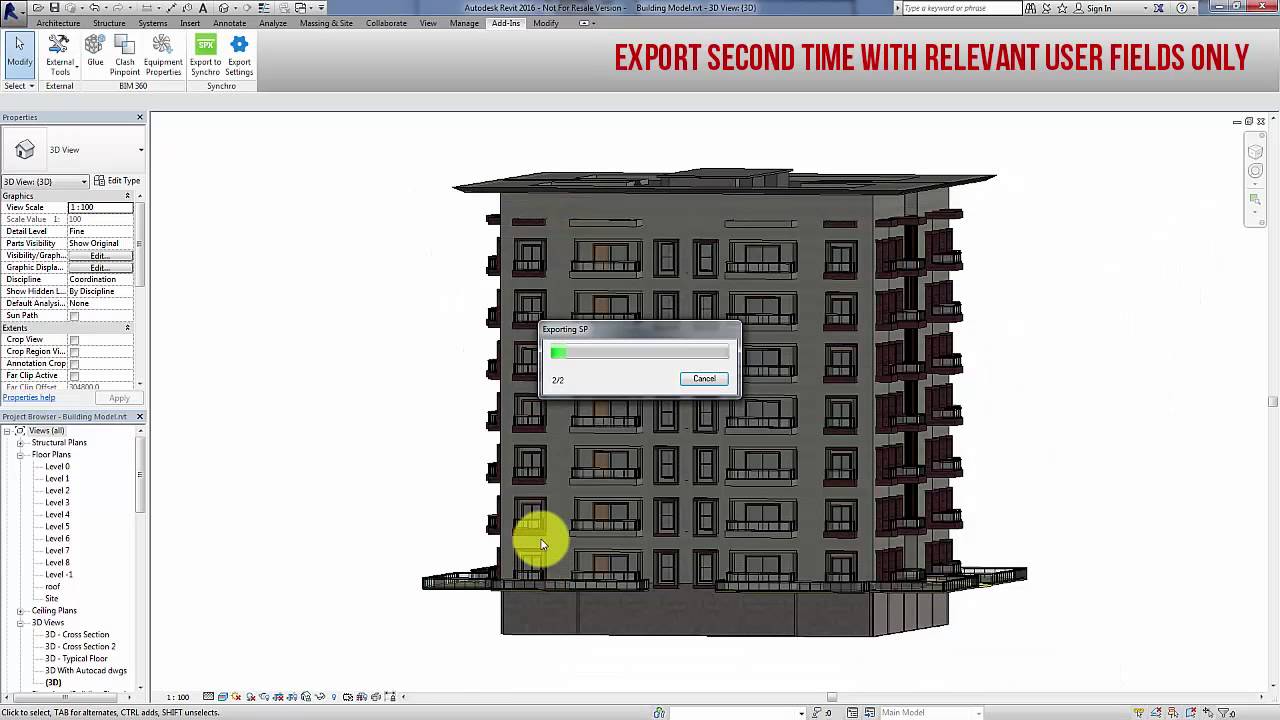The width and height of the screenshot is (1280, 720).
Task: Save project via quick access disk icon
Action: click(x=56, y=8)
